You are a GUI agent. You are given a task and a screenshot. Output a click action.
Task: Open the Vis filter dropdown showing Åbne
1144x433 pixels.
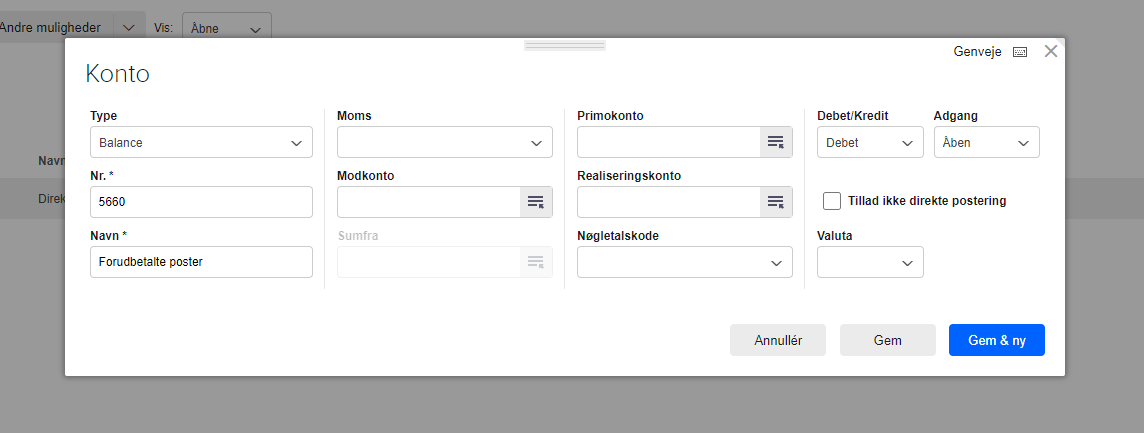[226, 28]
